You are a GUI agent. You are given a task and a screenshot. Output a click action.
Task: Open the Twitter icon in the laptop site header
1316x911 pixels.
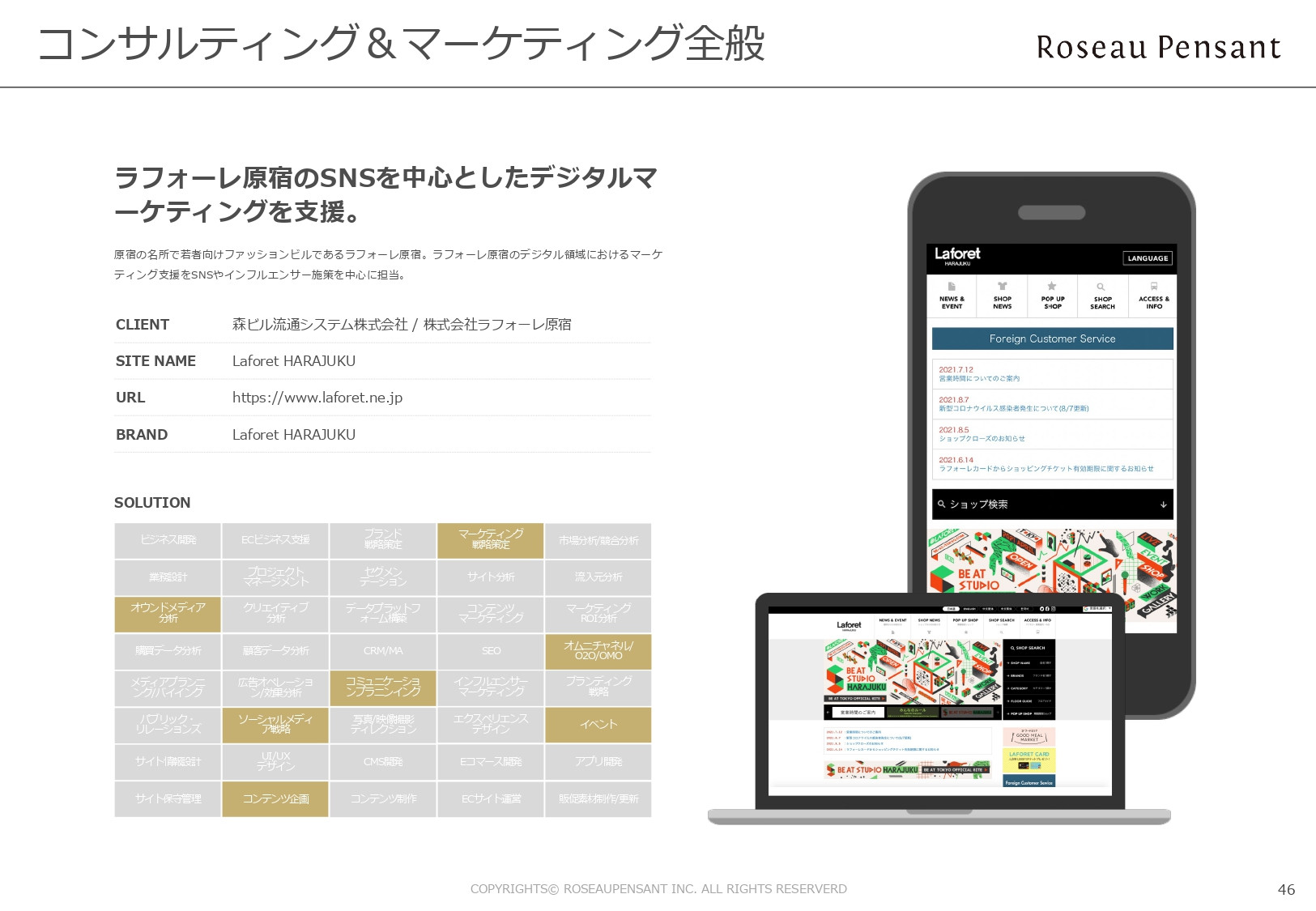1041,609
